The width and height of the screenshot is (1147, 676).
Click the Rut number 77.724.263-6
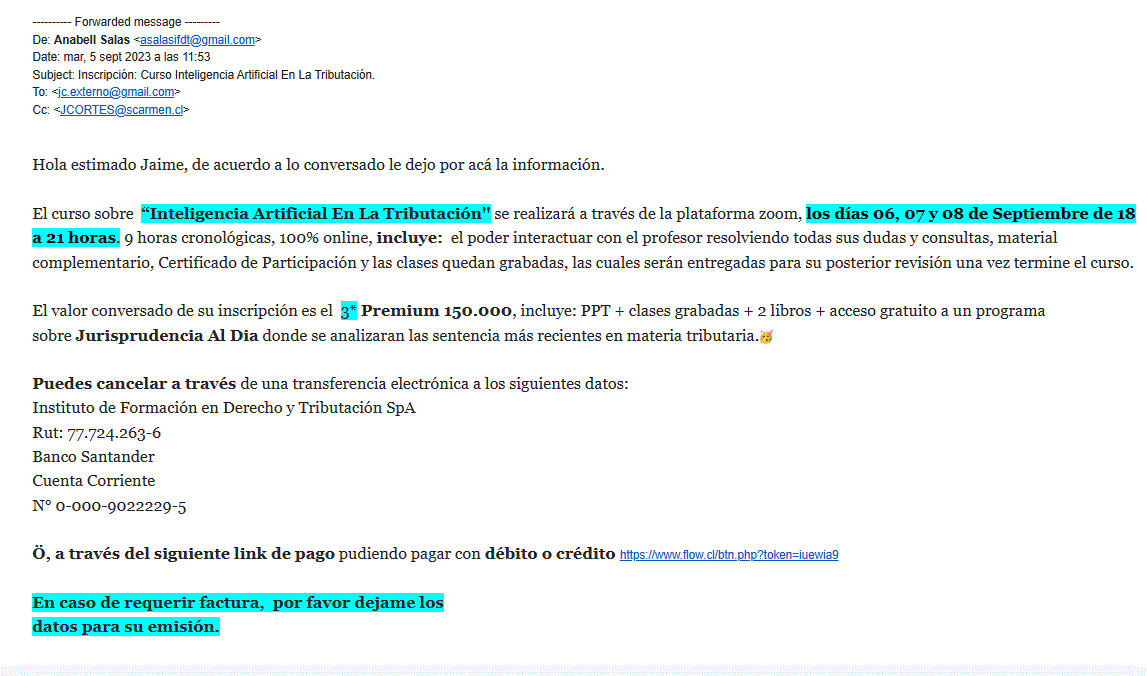(x=113, y=433)
